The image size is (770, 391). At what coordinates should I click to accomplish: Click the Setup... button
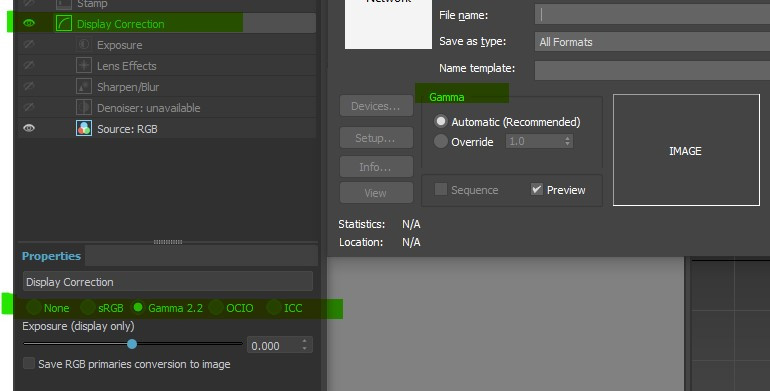(376, 138)
